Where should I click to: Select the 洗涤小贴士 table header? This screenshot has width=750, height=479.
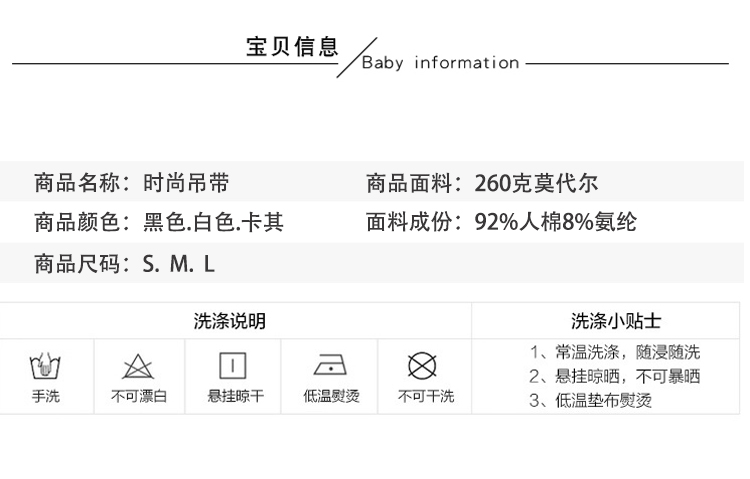click(615, 321)
